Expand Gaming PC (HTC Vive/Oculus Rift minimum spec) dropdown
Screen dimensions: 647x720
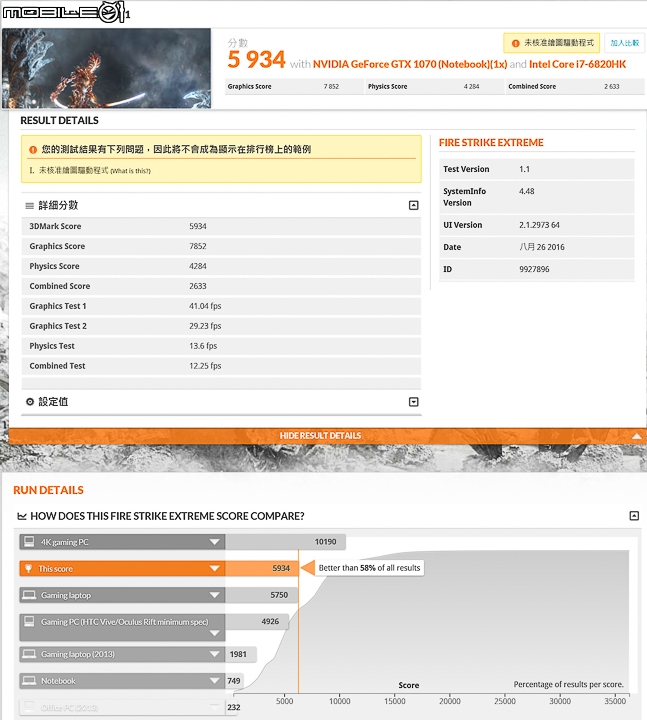point(214,633)
